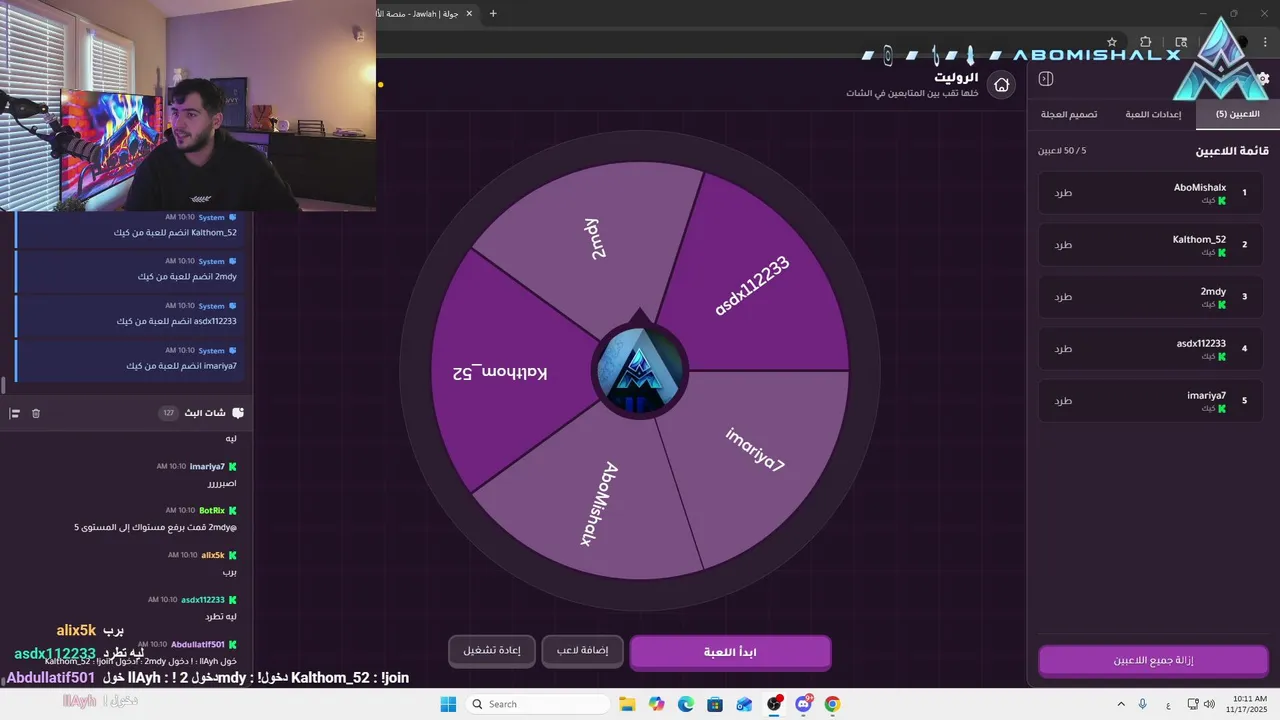Kick AboMishalx with طرد

(x=1063, y=192)
